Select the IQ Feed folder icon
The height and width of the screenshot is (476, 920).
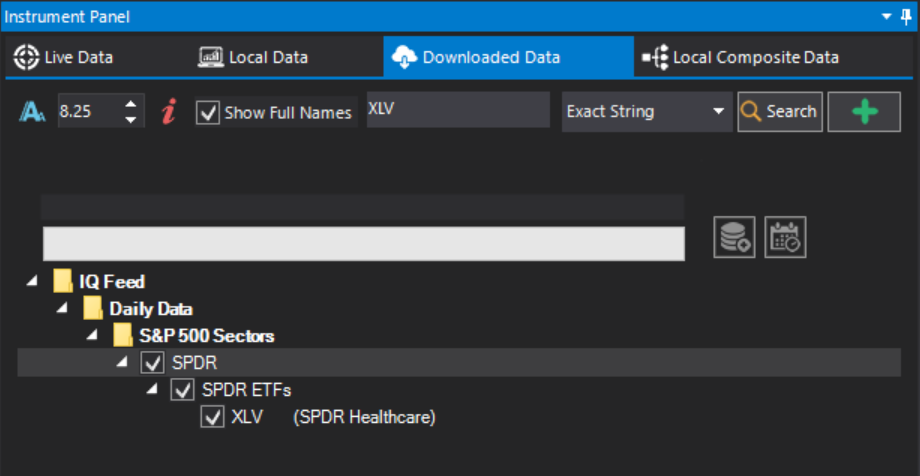tap(62, 281)
